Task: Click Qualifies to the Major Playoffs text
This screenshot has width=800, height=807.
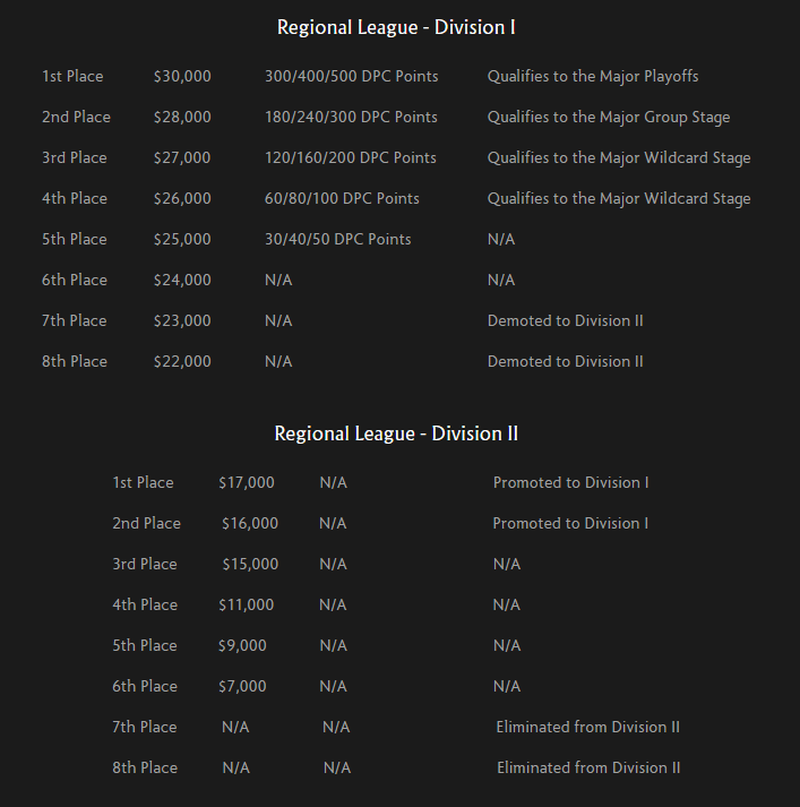Action: click(593, 77)
